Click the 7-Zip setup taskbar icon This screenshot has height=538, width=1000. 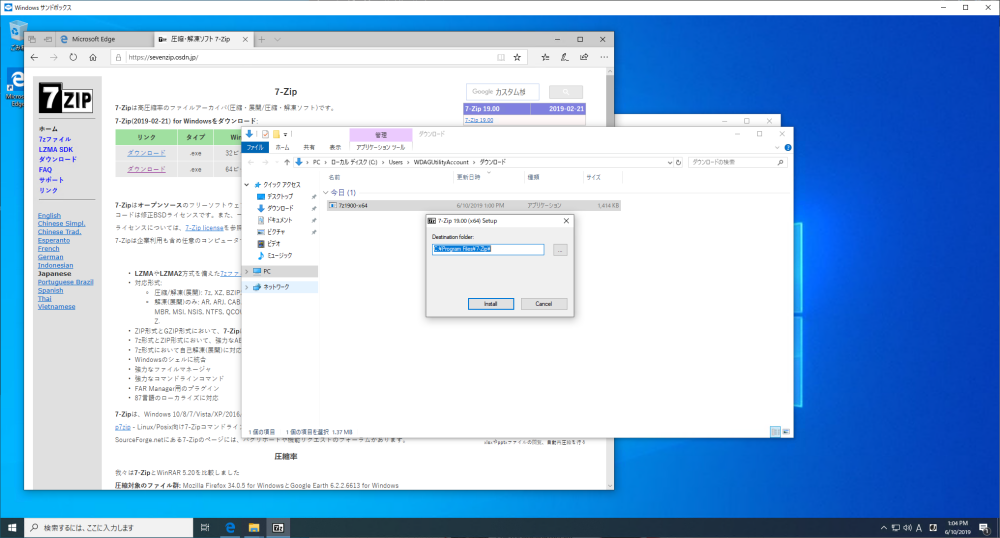pos(278,528)
